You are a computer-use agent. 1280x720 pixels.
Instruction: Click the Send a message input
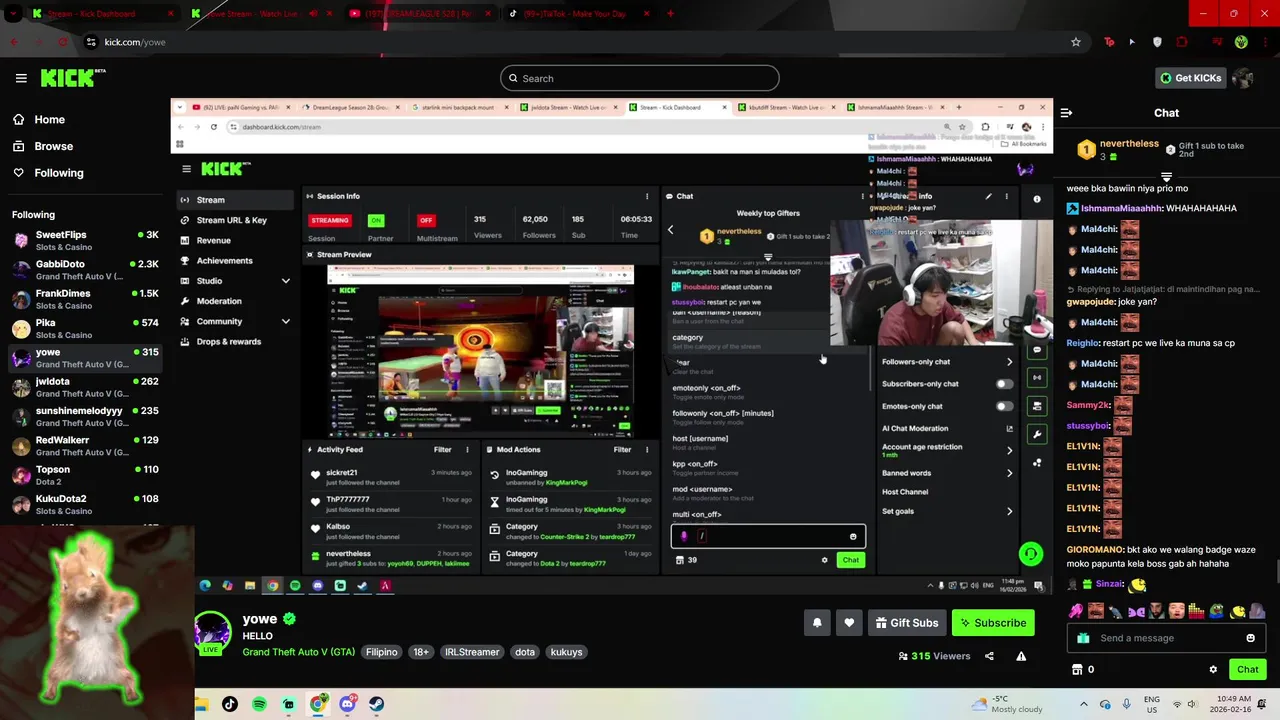pyautogui.click(x=1166, y=638)
